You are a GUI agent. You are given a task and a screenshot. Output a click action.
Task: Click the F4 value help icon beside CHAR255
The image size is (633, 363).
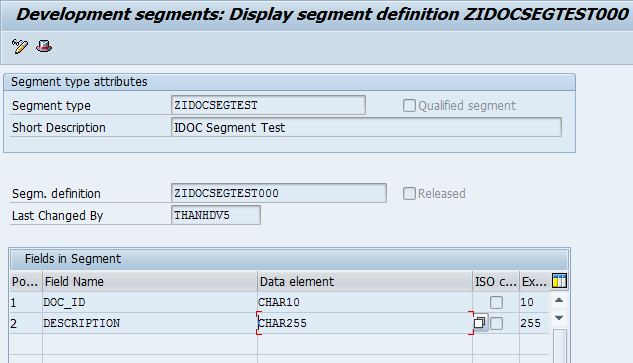click(x=480, y=323)
